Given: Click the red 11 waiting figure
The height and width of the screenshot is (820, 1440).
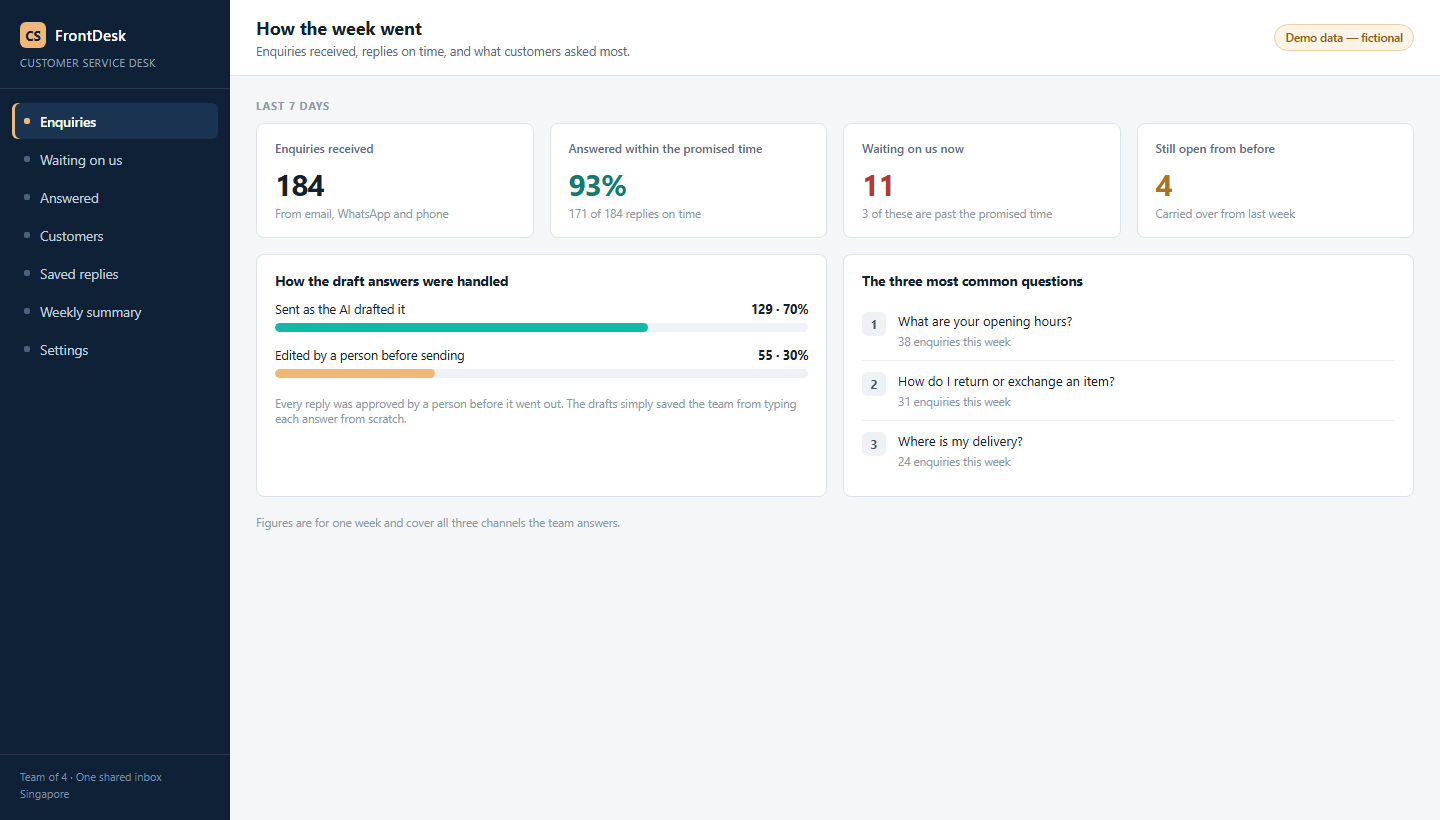Looking at the screenshot, I should click(878, 186).
